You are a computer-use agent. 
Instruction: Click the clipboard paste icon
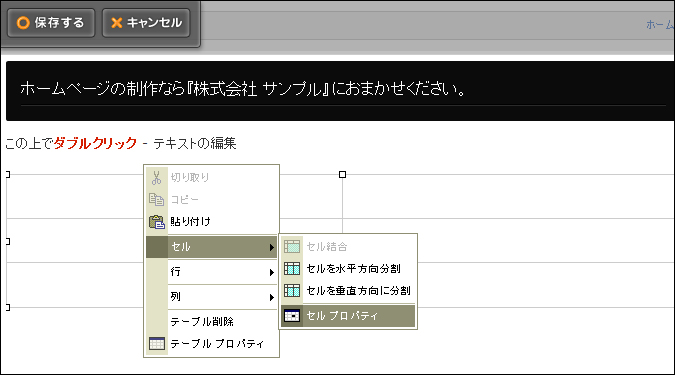click(156, 222)
